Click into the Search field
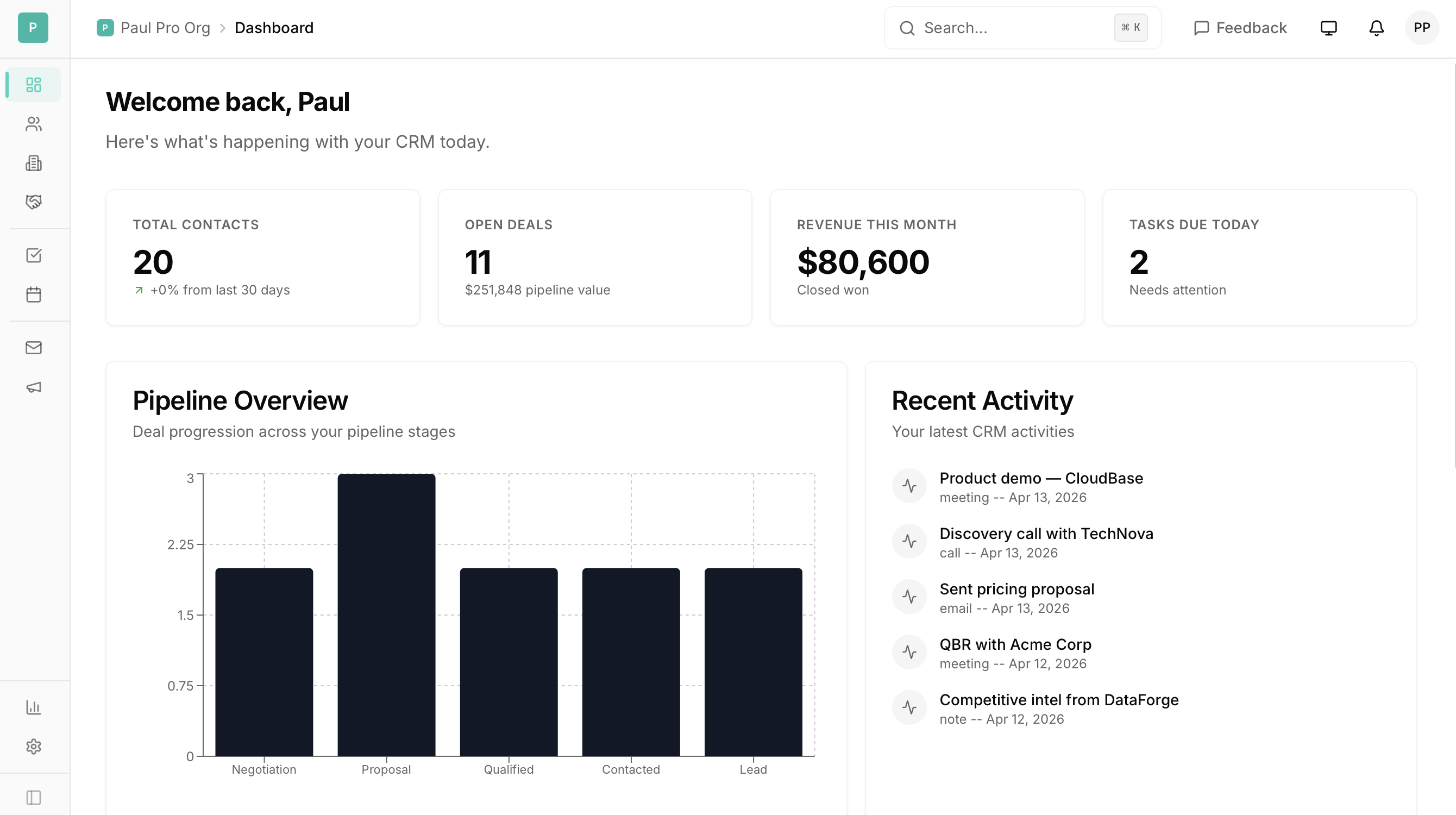The image size is (1456, 815). (1012, 28)
